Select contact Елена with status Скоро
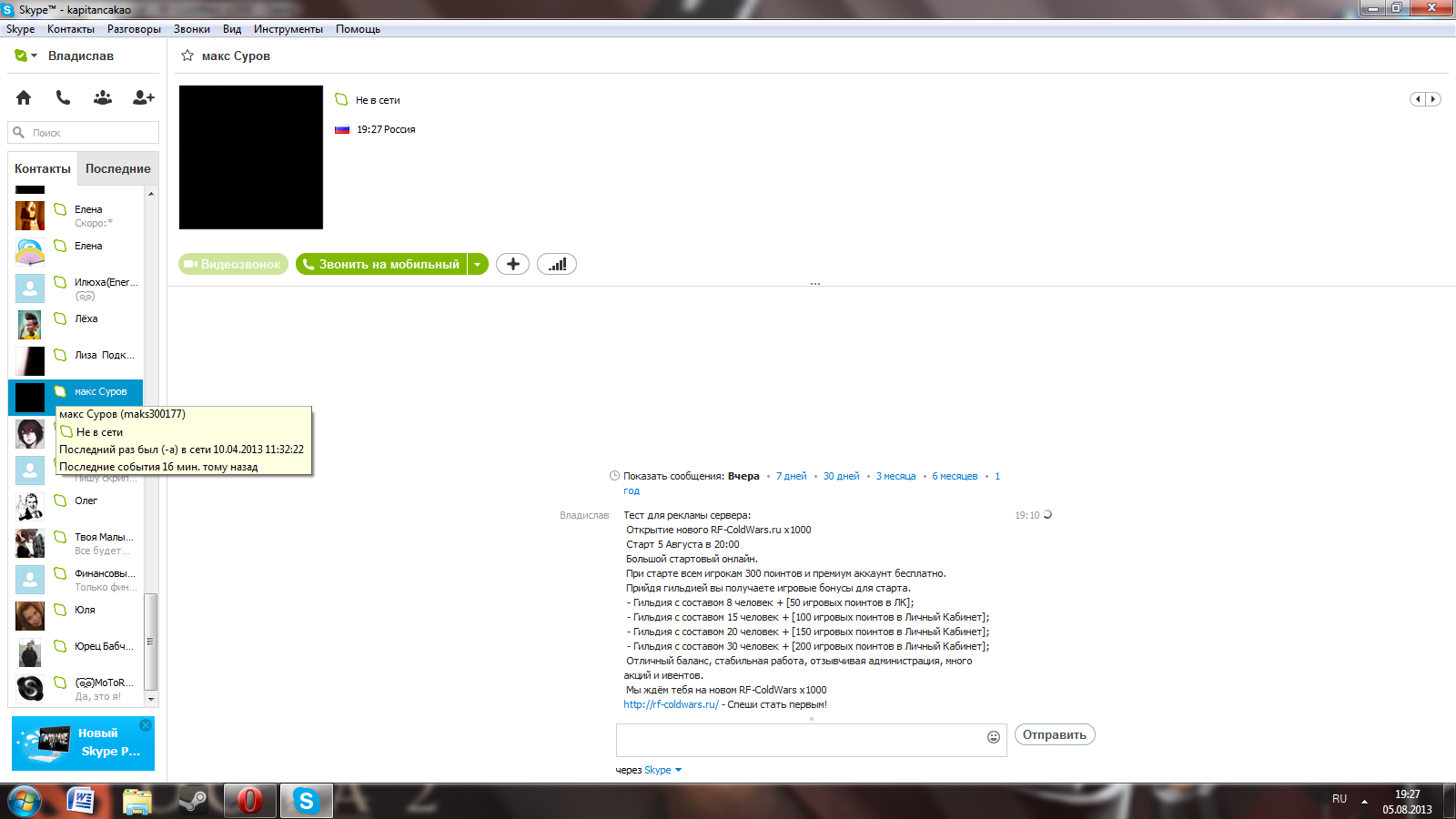The width and height of the screenshot is (1456, 819). coord(76,216)
